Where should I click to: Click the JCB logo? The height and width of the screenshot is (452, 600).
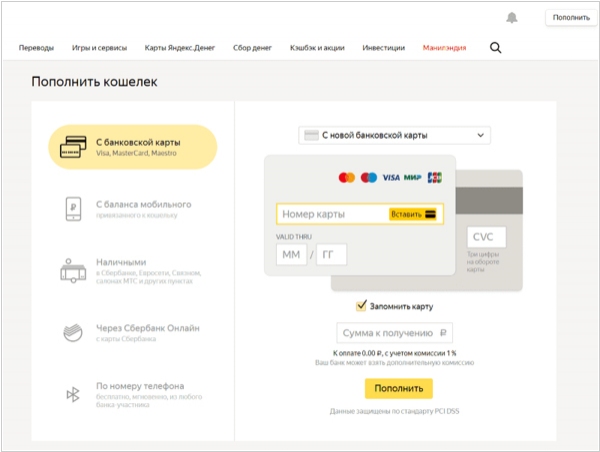(435, 178)
